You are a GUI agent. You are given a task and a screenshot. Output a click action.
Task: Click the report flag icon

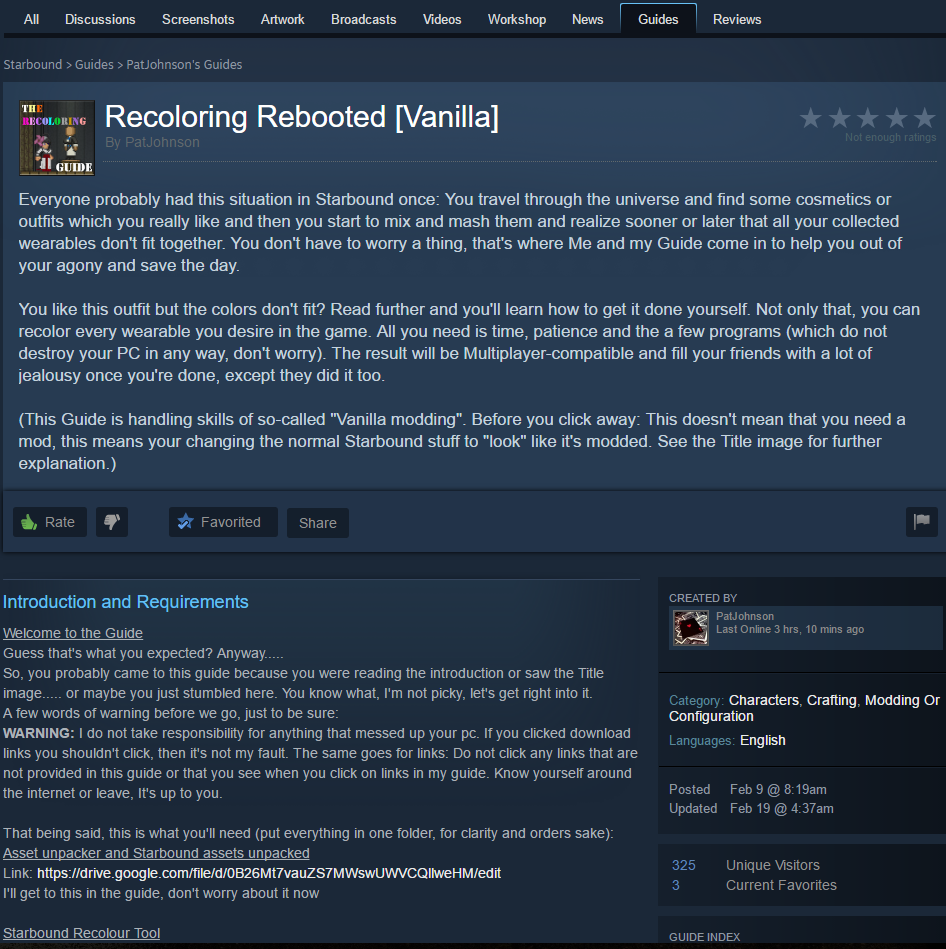pyautogui.click(x=921, y=522)
